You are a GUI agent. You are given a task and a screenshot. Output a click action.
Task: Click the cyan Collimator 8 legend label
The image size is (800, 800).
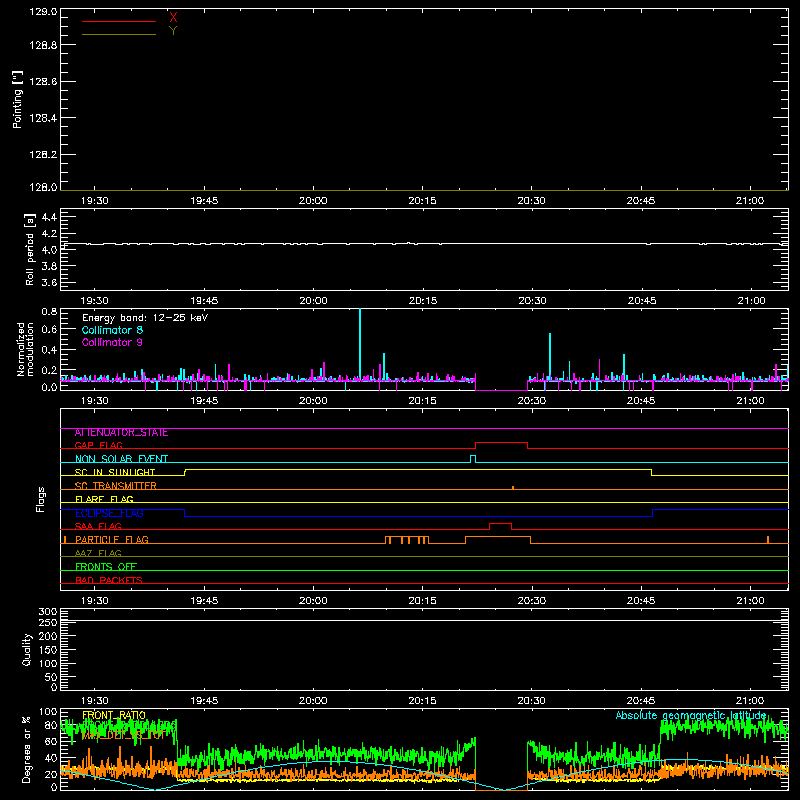coord(112,330)
